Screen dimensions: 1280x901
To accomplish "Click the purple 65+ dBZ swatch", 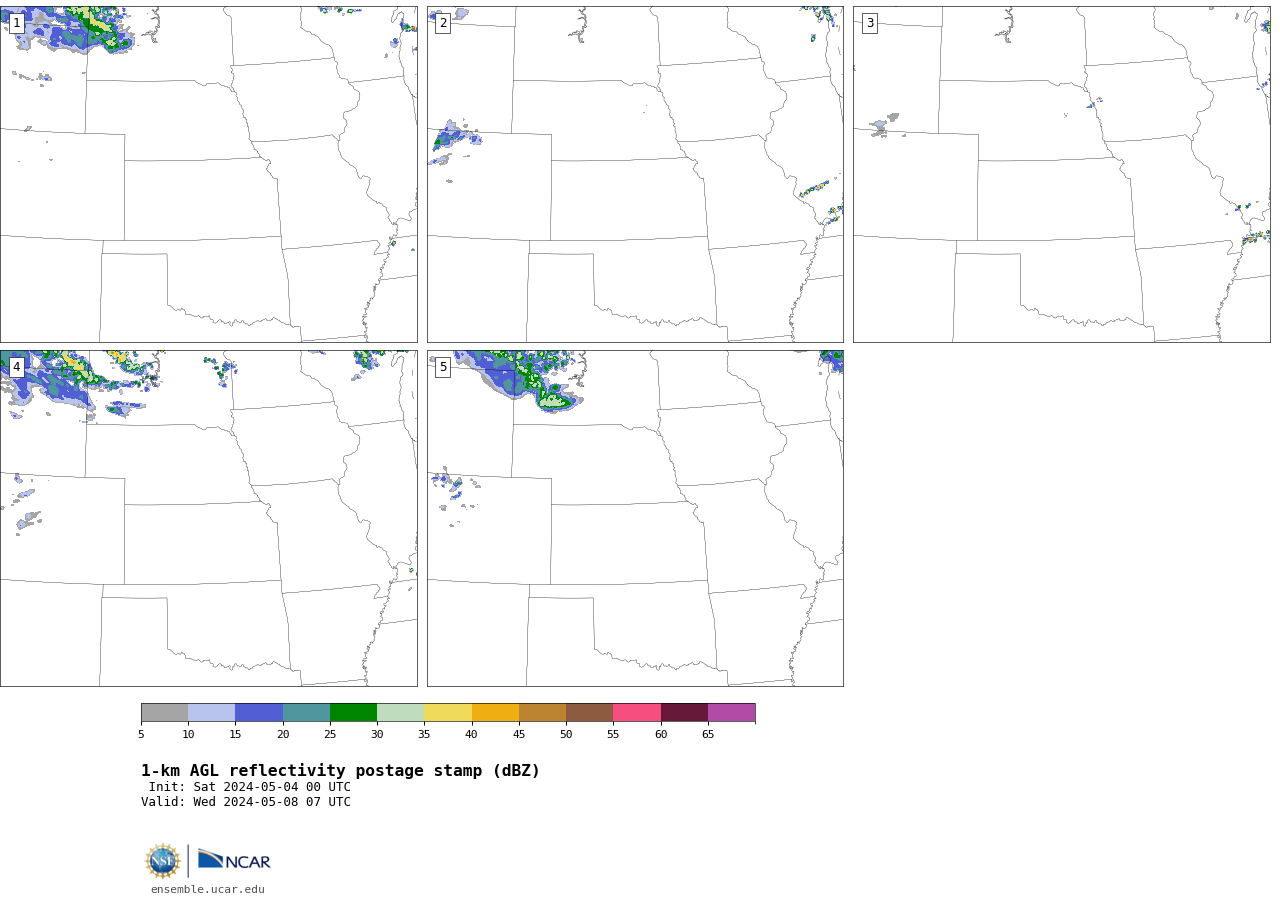I will [732, 712].
